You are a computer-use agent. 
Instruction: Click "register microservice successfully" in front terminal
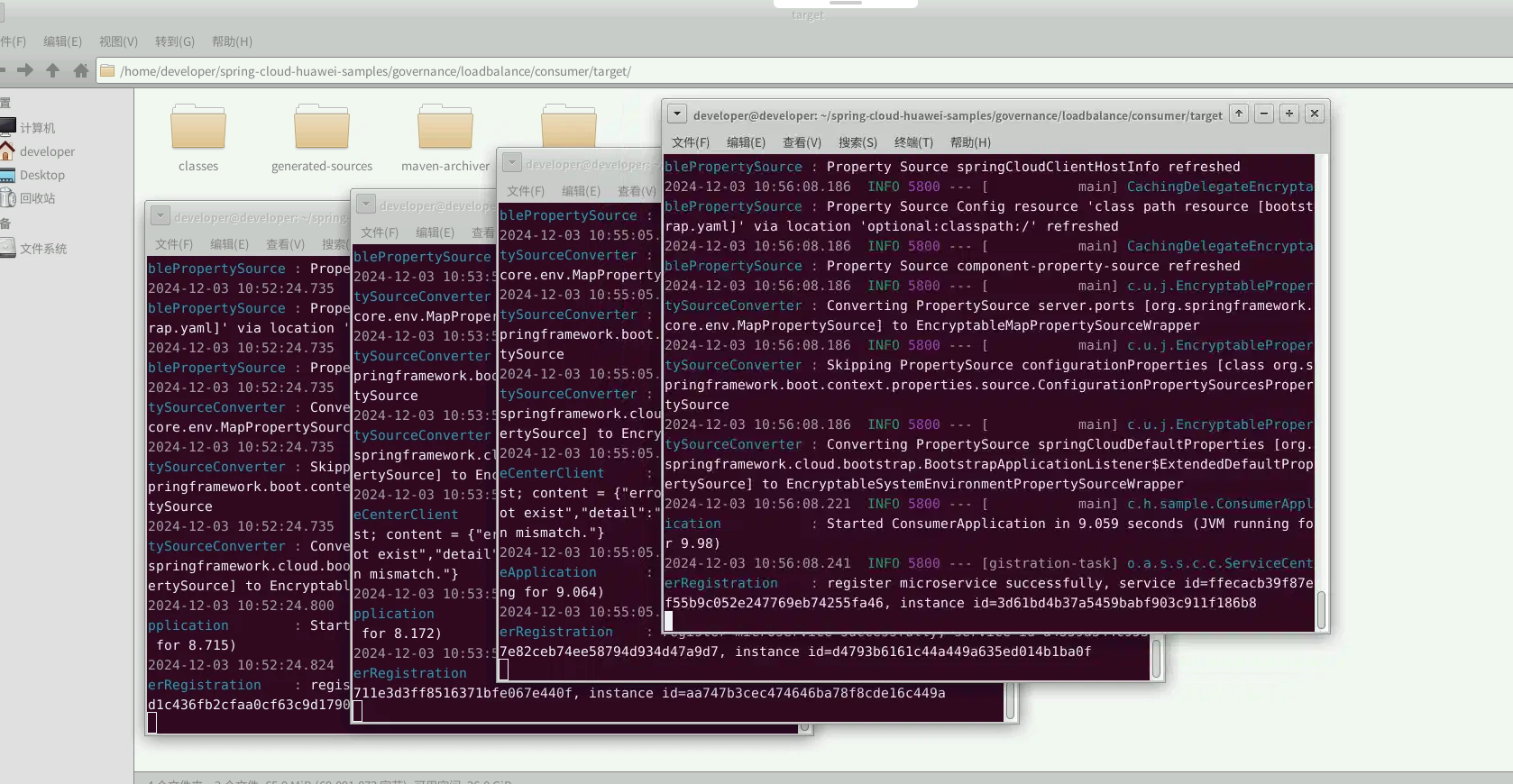tap(966, 583)
